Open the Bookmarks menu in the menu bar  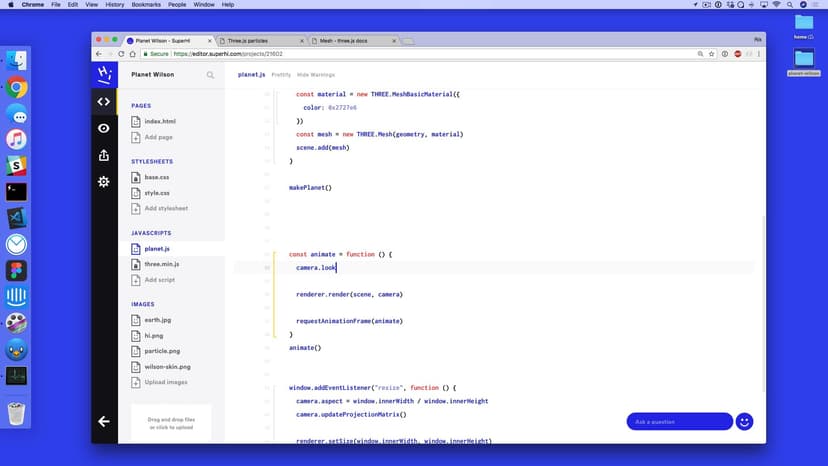(x=144, y=5)
